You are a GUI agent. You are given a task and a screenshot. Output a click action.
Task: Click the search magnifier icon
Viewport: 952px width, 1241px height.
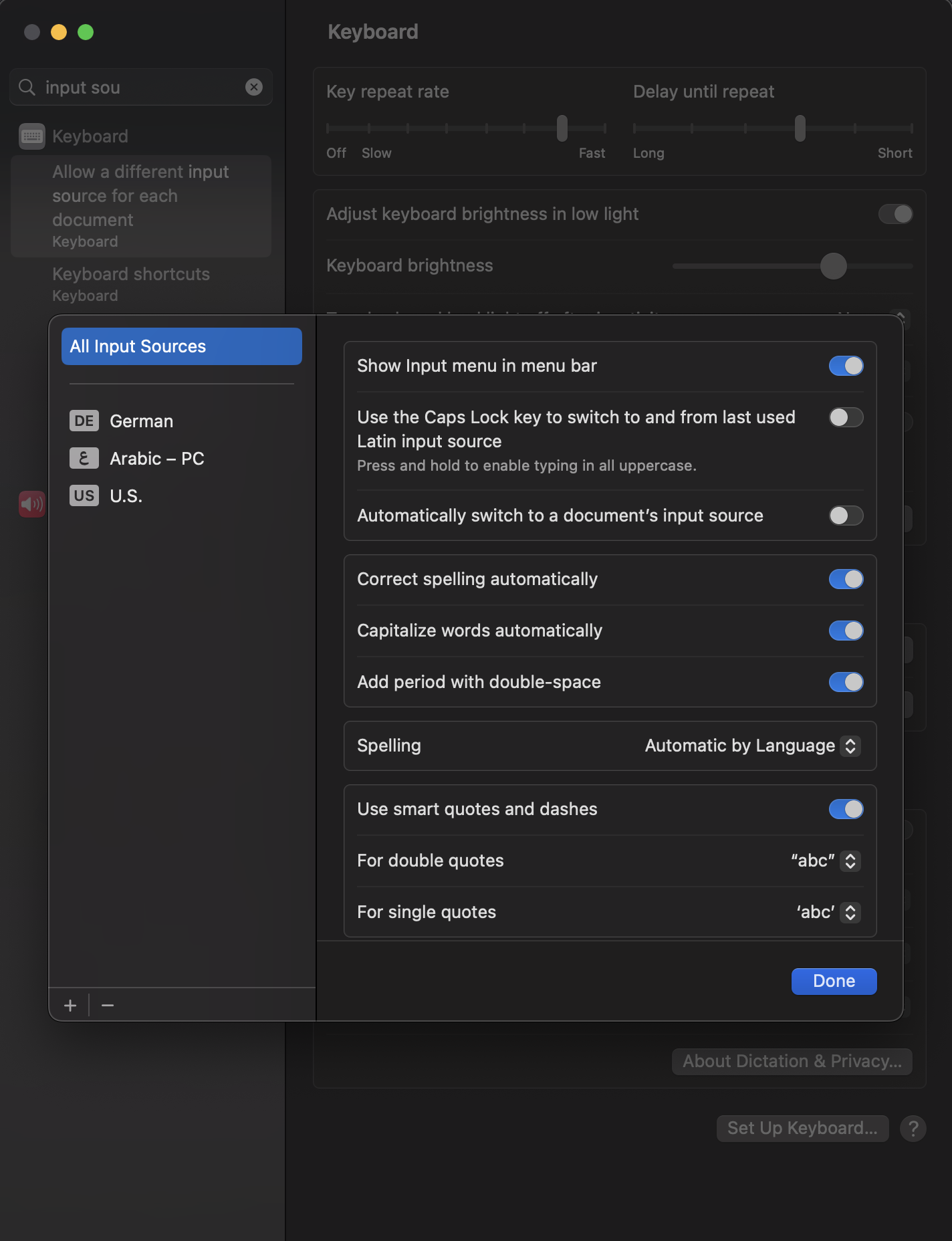click(x=27, y=87)
